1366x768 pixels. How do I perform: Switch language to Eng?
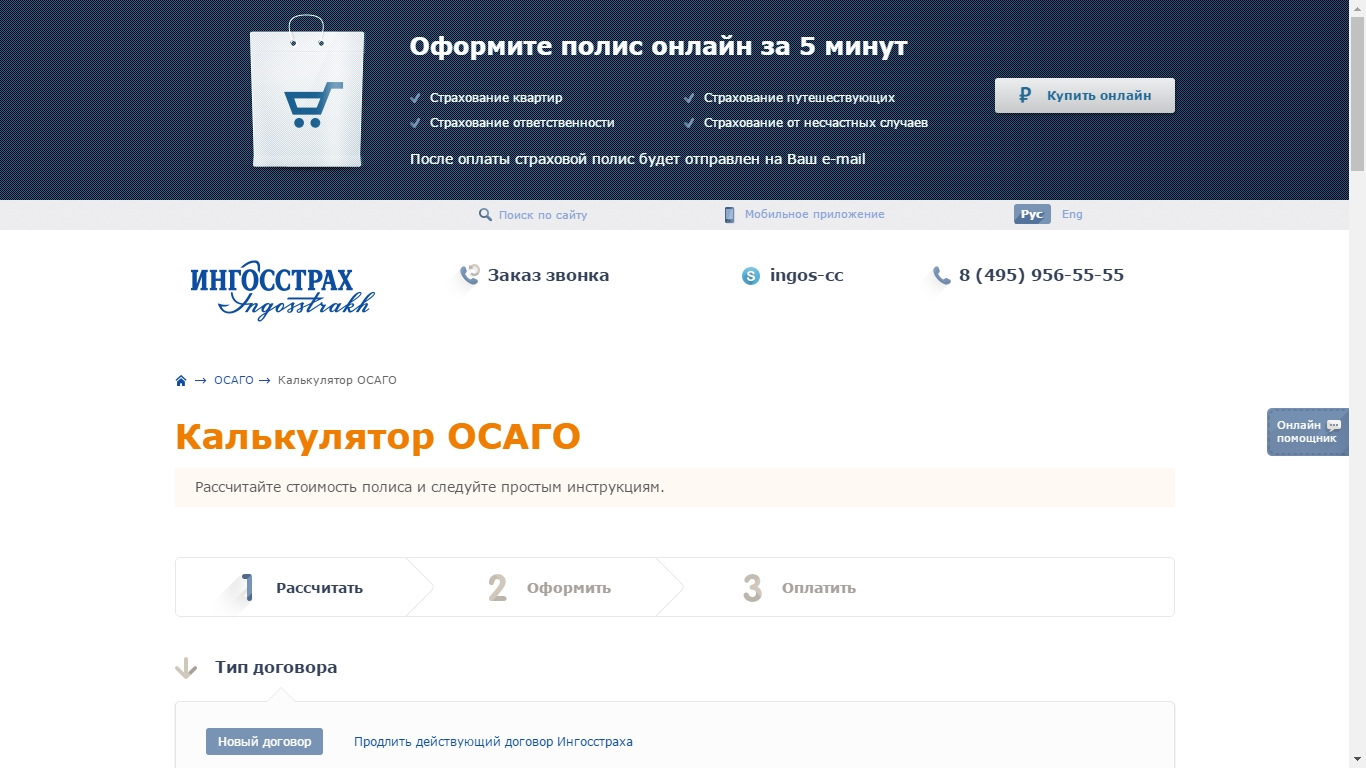pos(1072,215)
